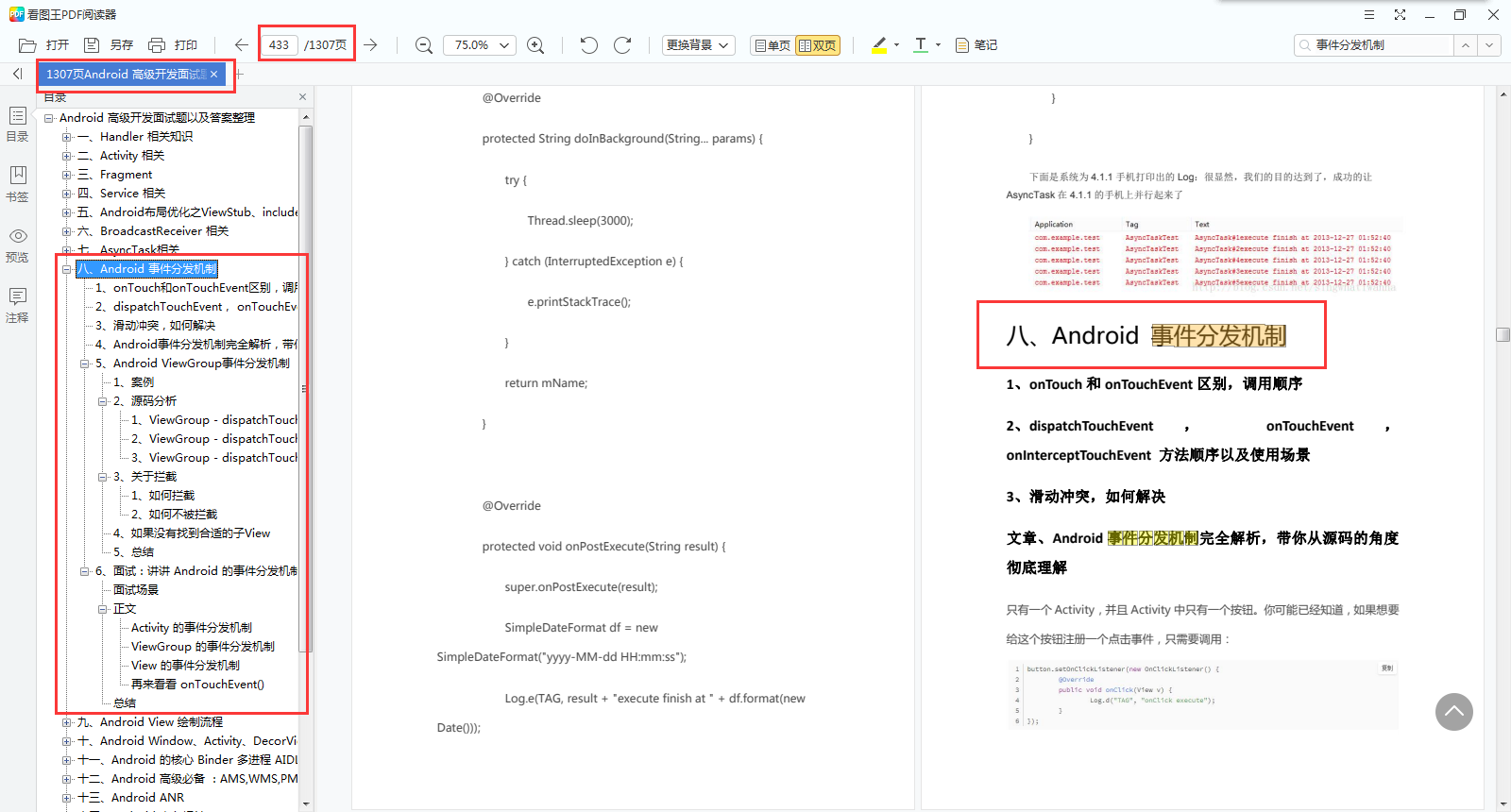This screenshot has height=812, width=1511.
Task: Select 3、滑动冲突，如何解决 outline entry
Action: [x=156, y=326]
